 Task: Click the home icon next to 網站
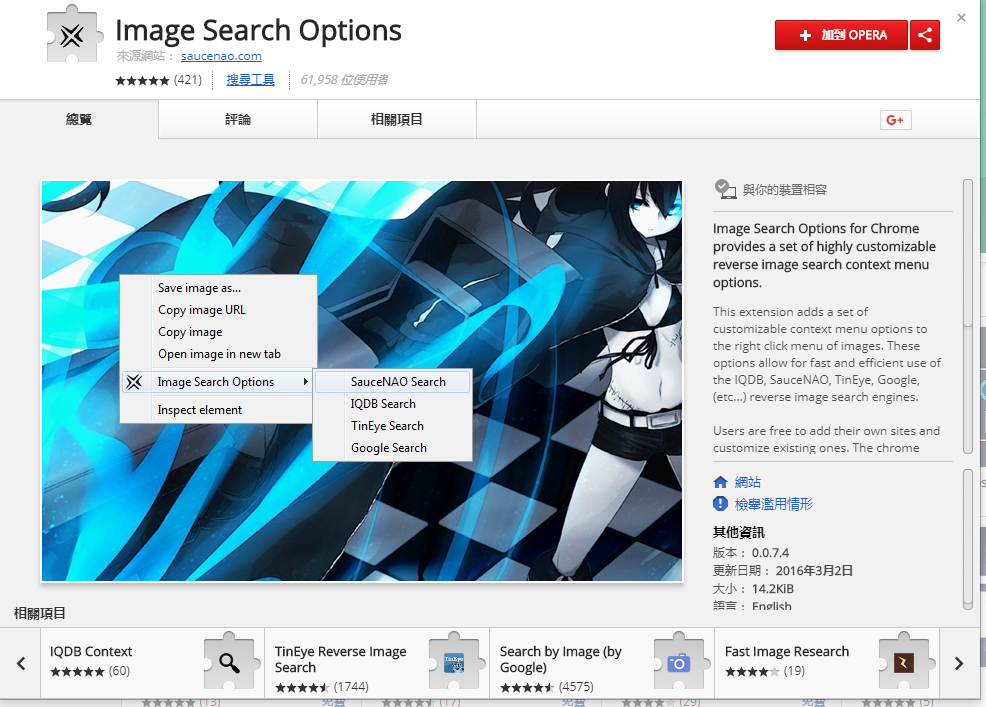pyautogui.click(x=721, y=482)
